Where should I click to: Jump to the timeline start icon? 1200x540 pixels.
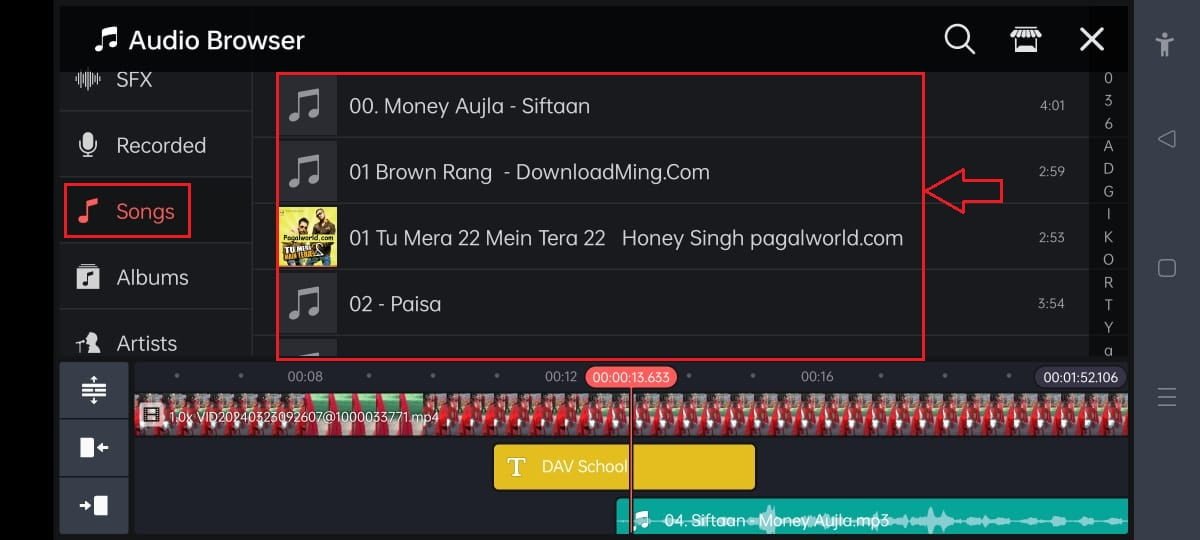click(x=94, y=447)
